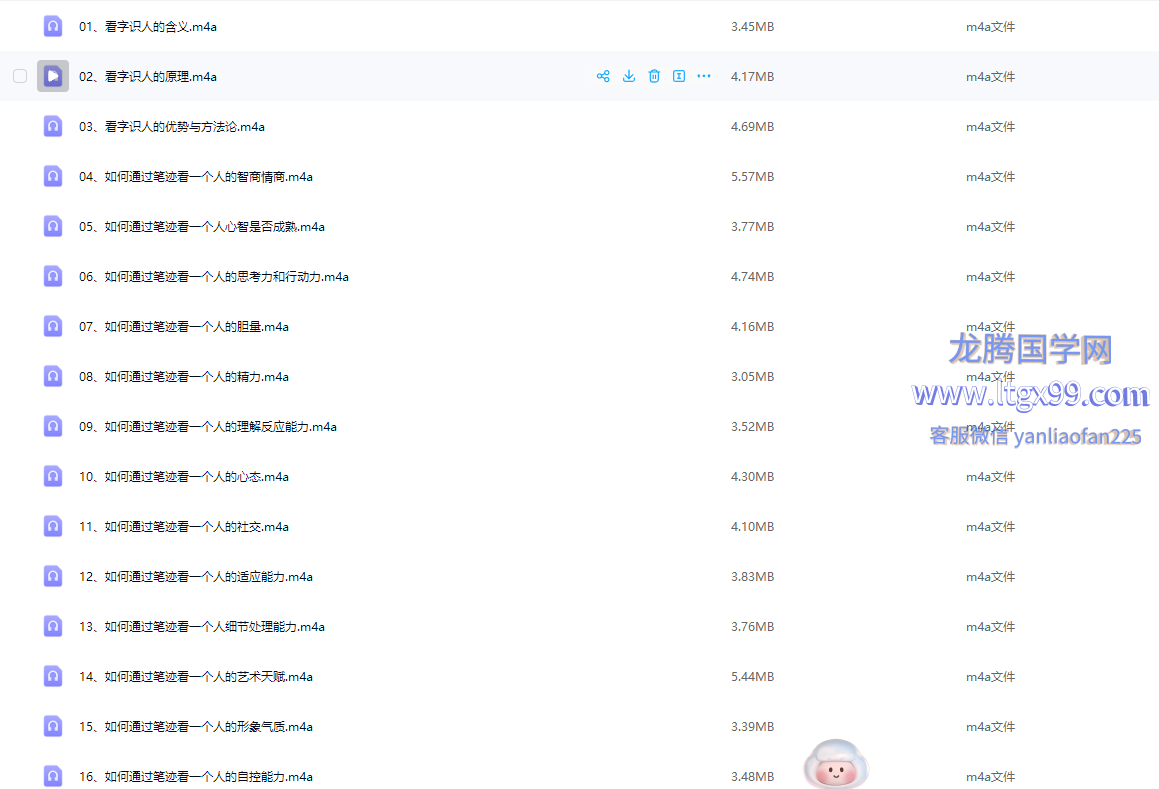Click m4a文件 type label of file 11
The image size is (1159, 789).
pos(990,527)
